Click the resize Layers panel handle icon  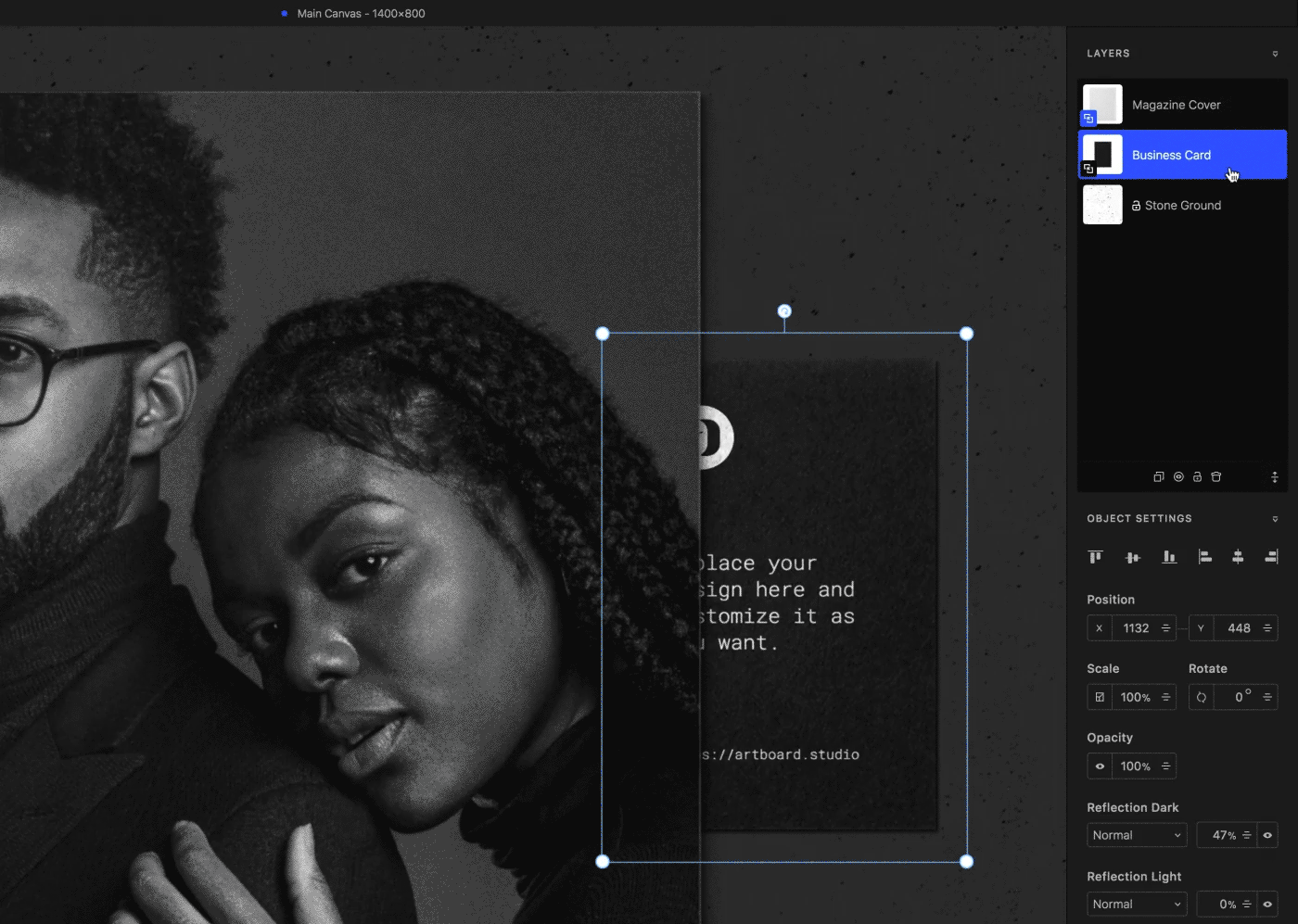click(x=1275, y=477)
